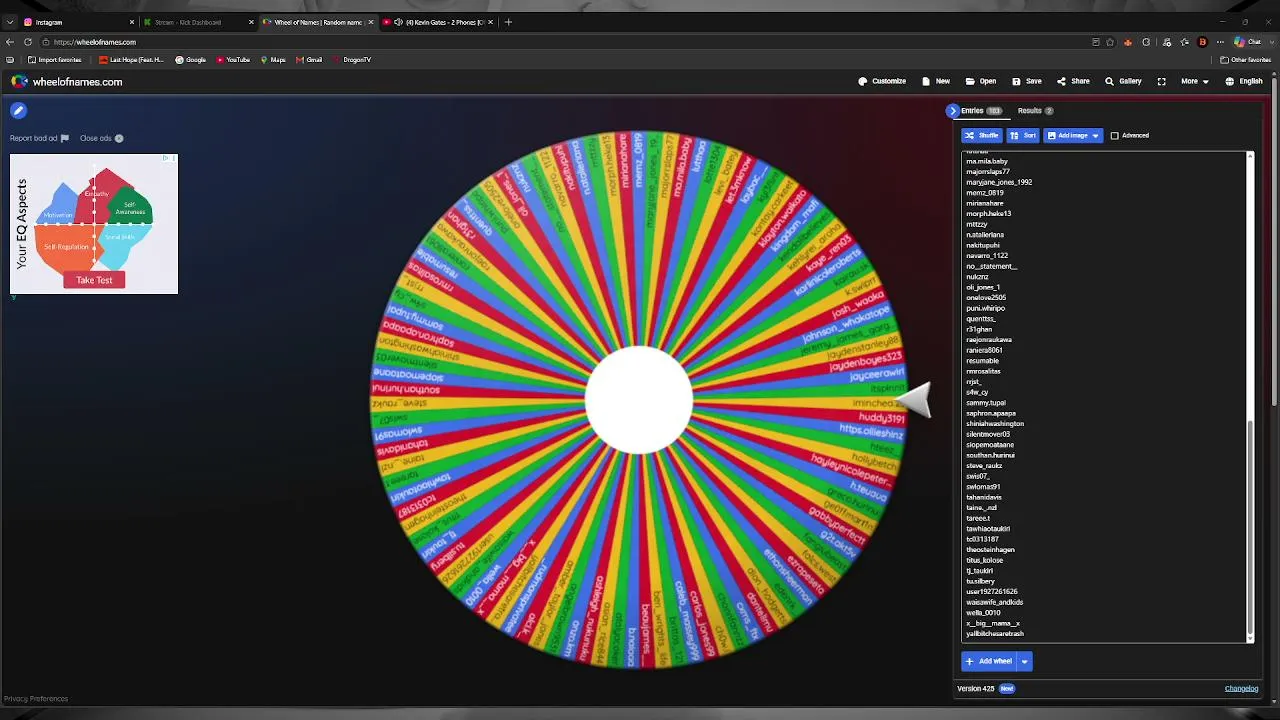Select entry oli_jones_1
Image resolution: width=1280 pixels, height=720 pixels.
983,287
